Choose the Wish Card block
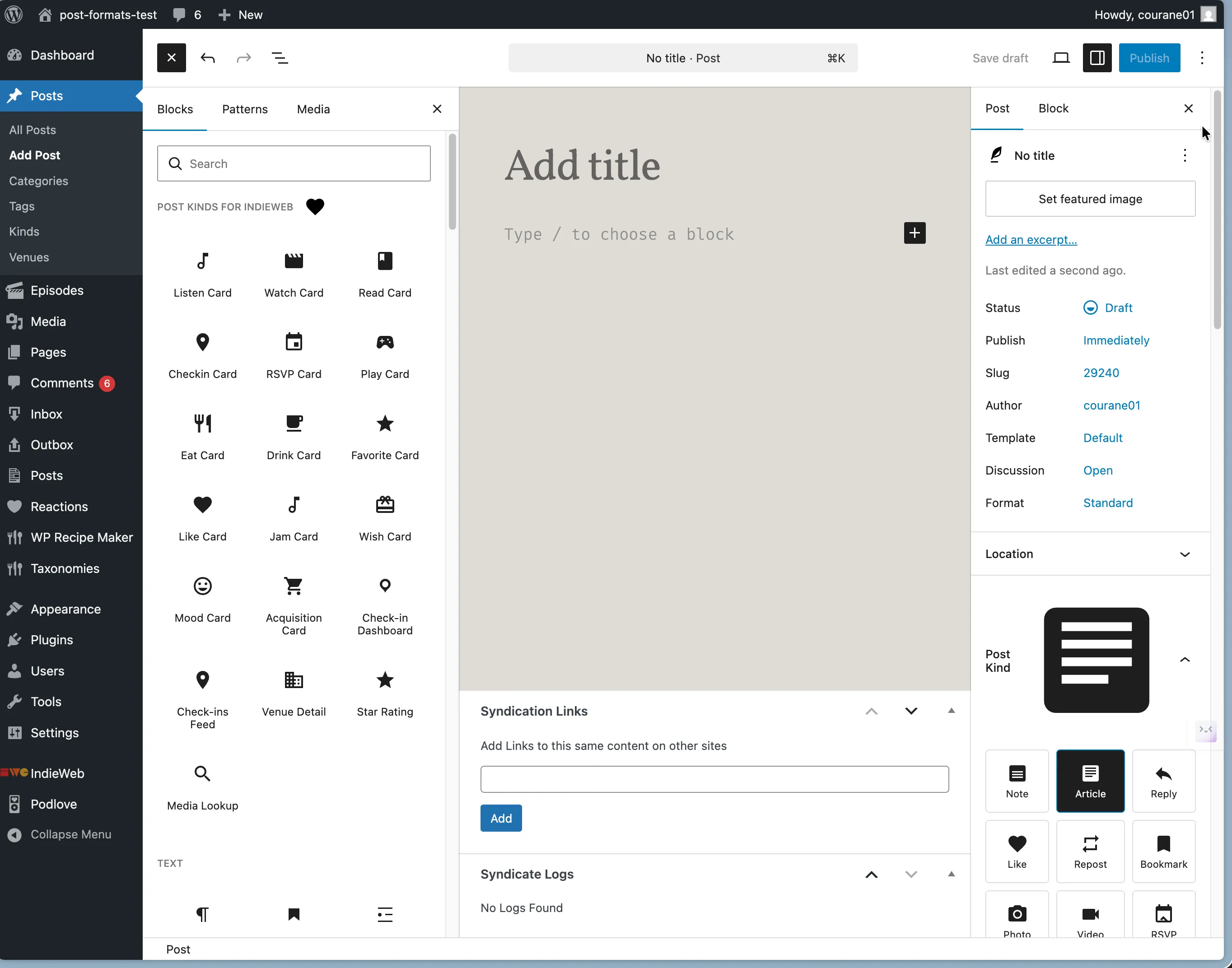This screenshot has height=968, width=1232. point(385,518)
